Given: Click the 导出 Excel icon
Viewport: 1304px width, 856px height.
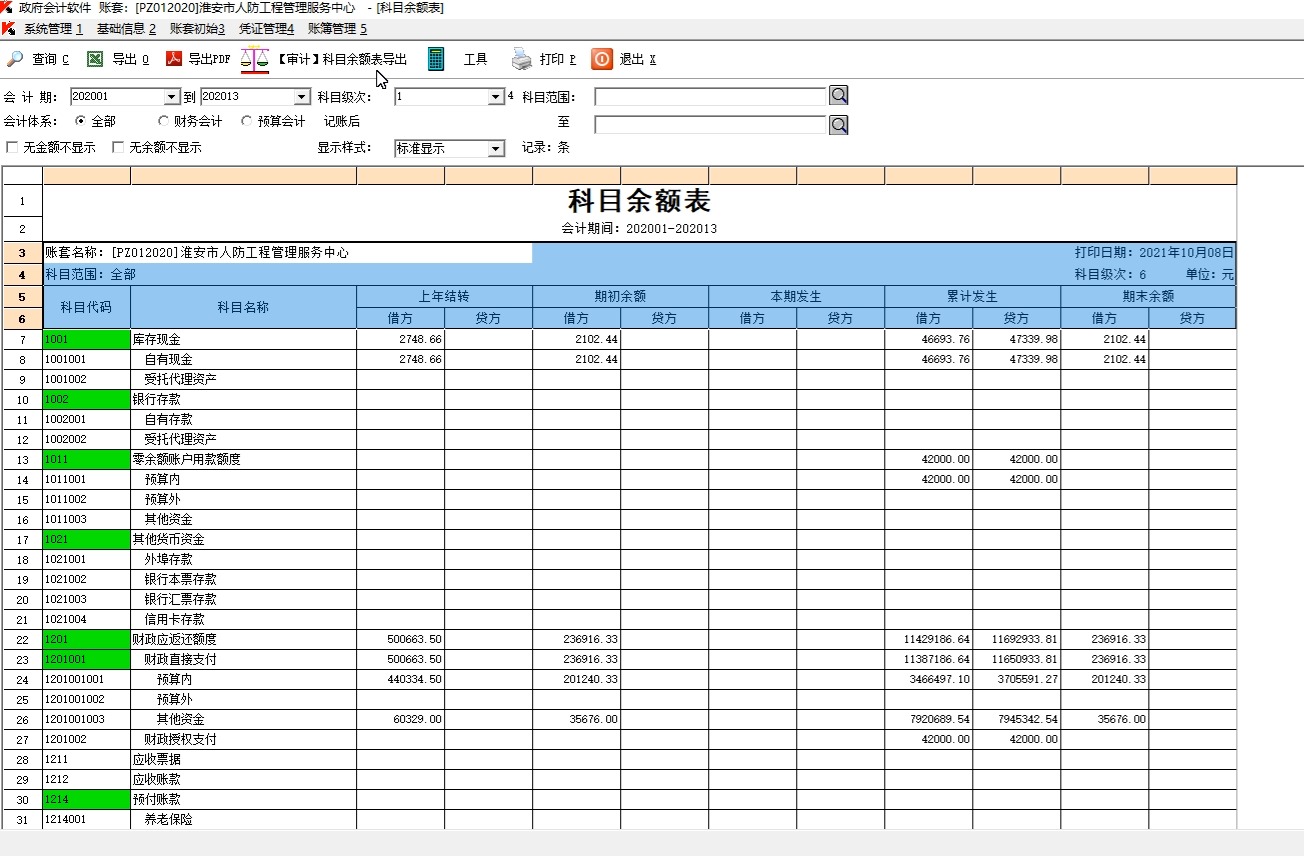Looking at the screenshot, I should click(x=95, y=59).
